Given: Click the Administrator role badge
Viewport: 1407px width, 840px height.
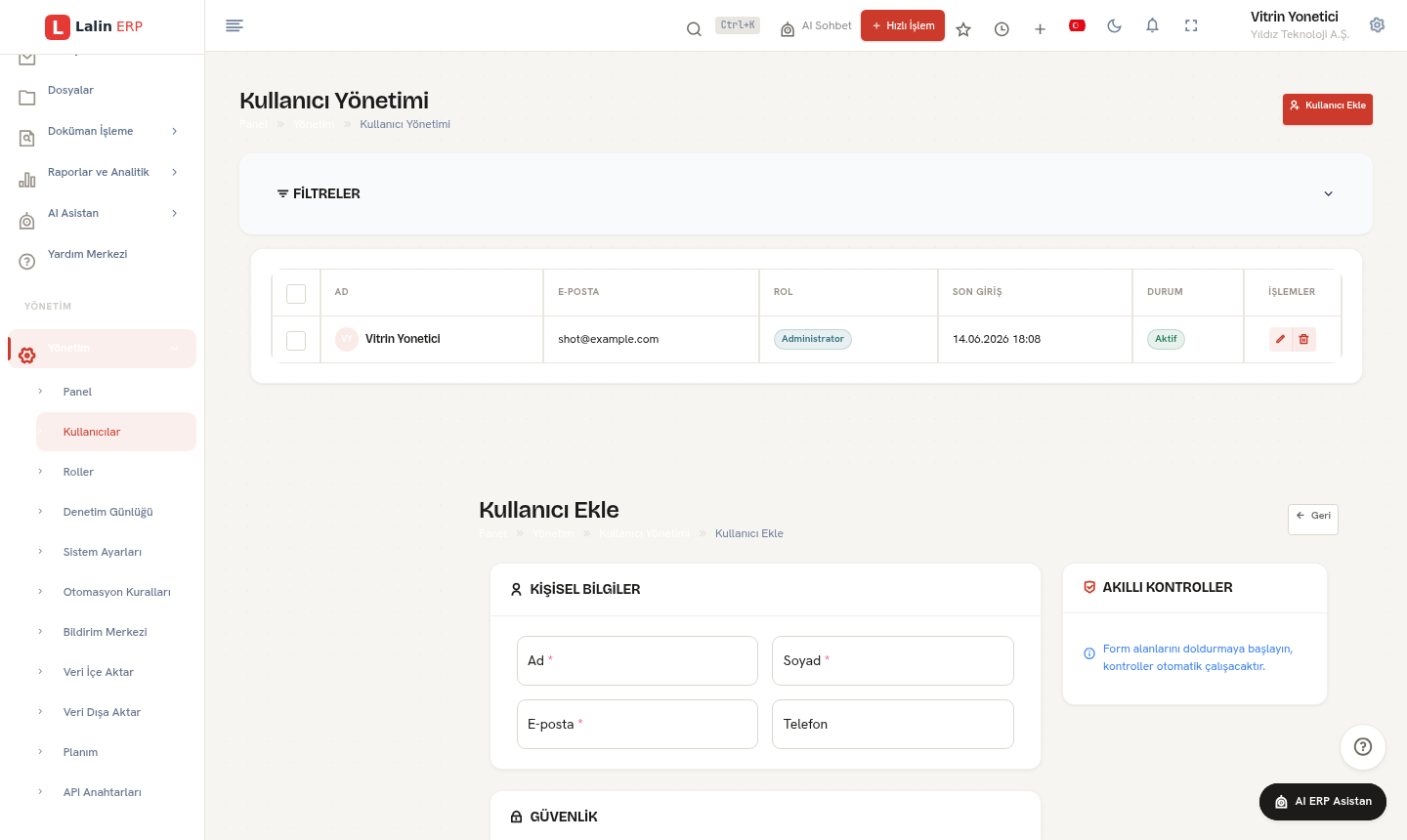Looking at the screenshot, I should point(813,339).
